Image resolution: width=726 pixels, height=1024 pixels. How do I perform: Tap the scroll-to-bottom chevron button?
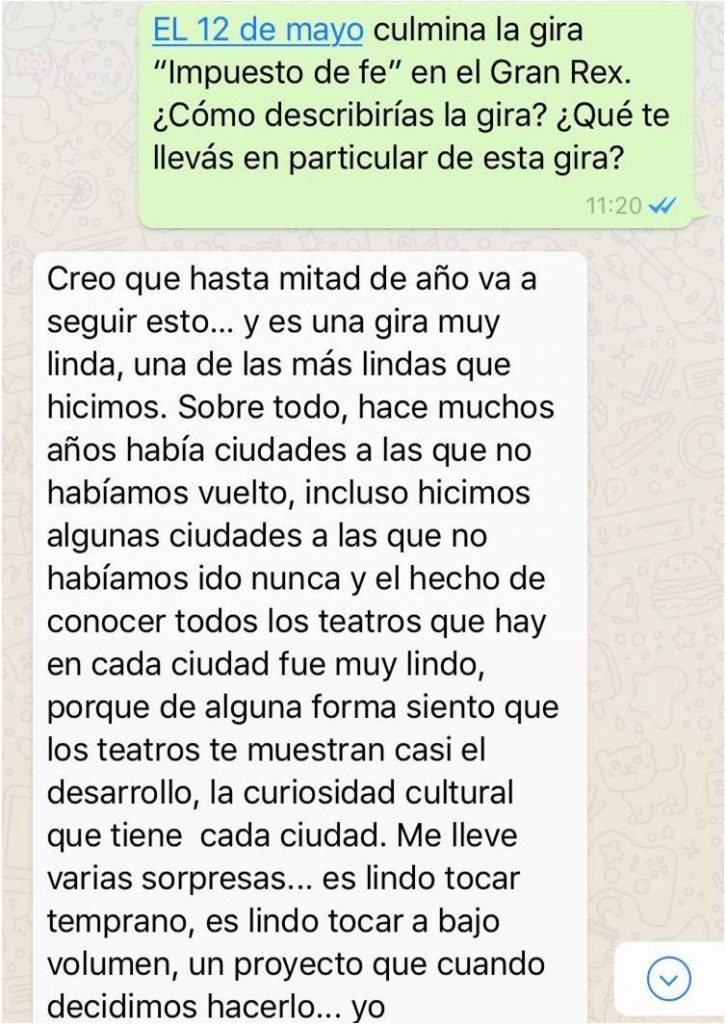tap(668, 978)
